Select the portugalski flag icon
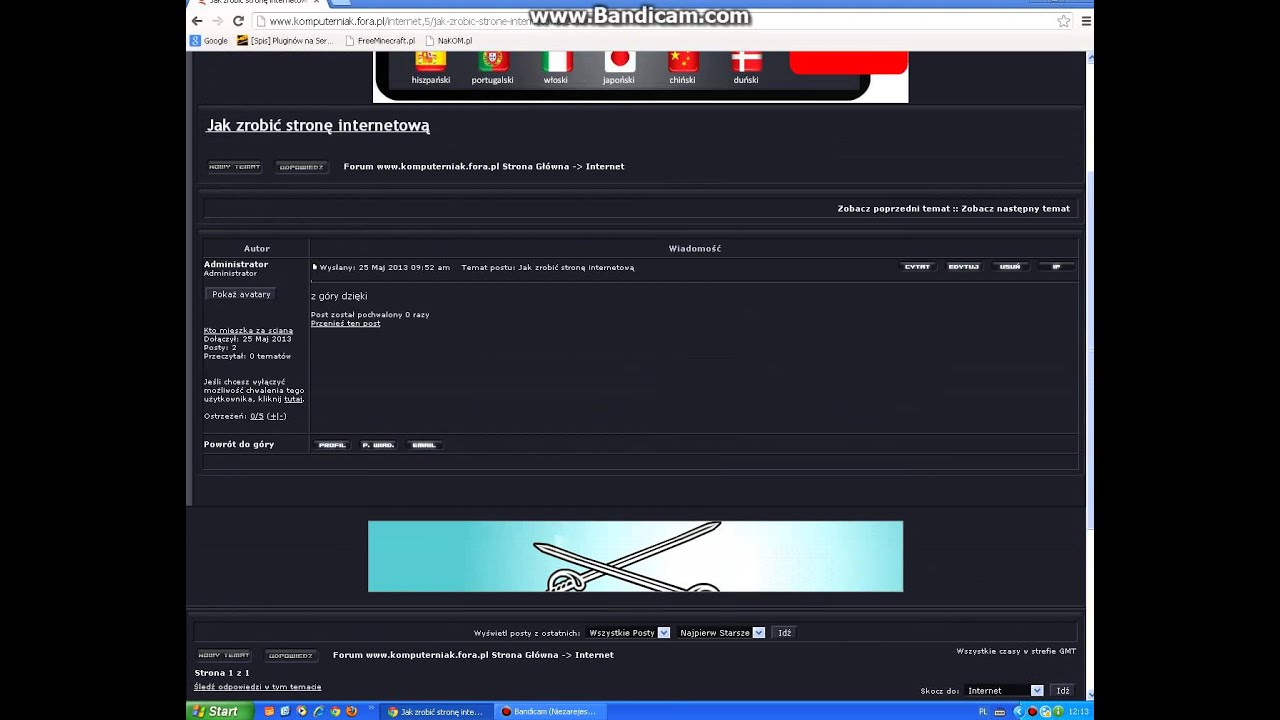This screenshot has height=720, width=1280. [493, 62]
